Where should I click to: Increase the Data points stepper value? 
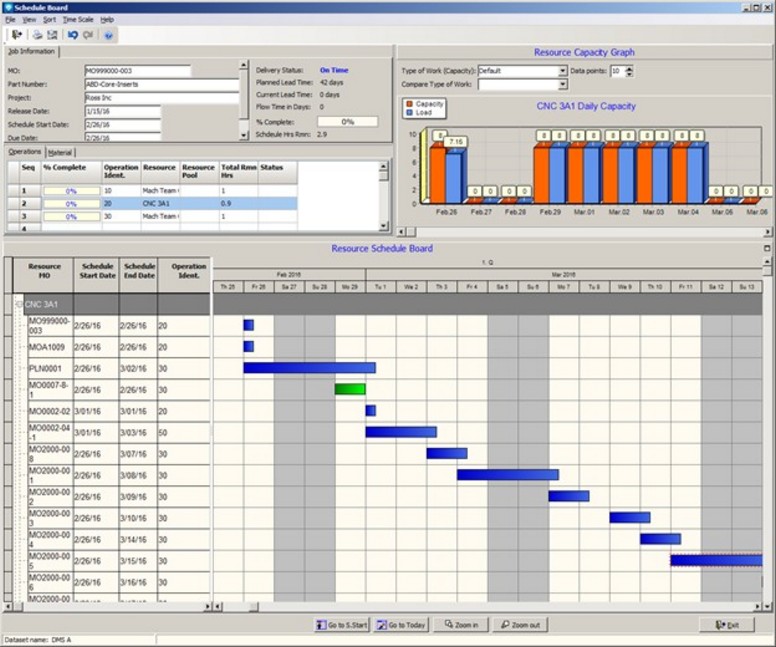coord(628,68)
